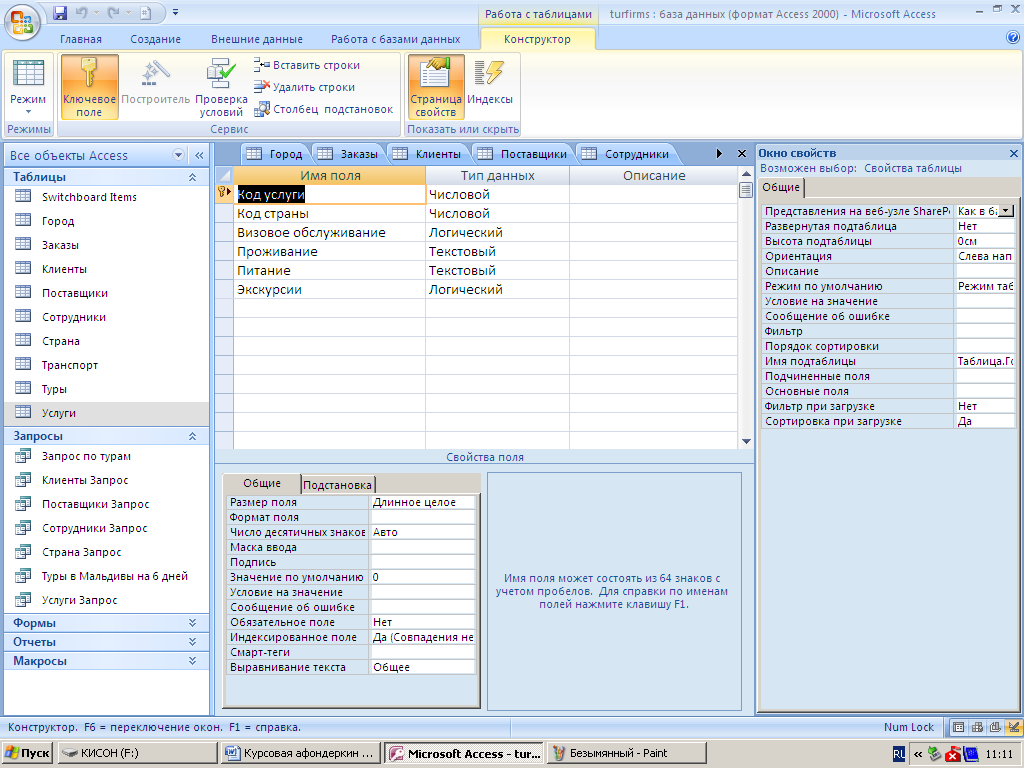Toggle the Страница свойств property sheet

click(436, 86)
